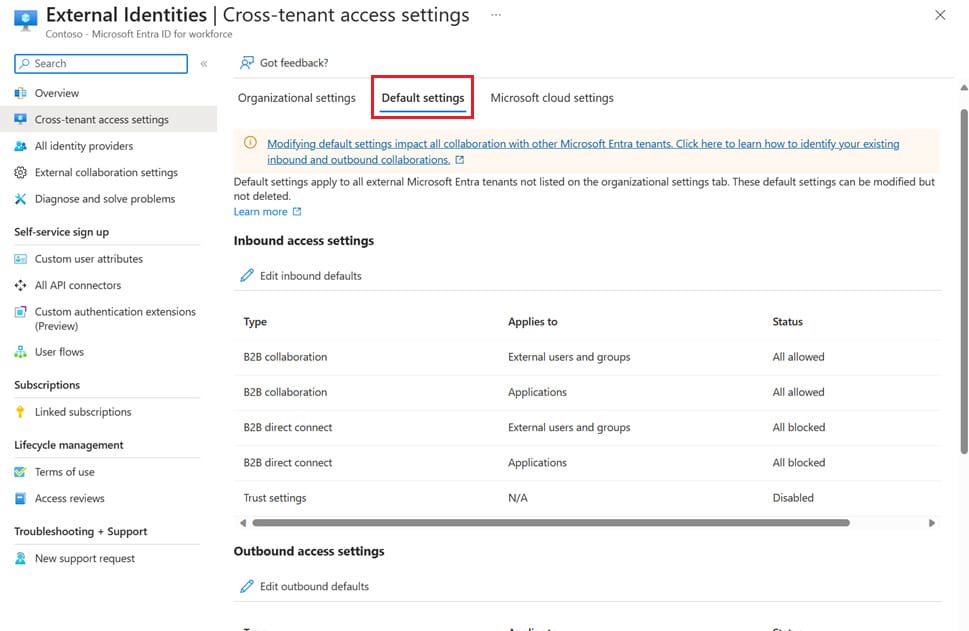Open All API connectors
Screen dimensions: 969x631
point(78,286)
